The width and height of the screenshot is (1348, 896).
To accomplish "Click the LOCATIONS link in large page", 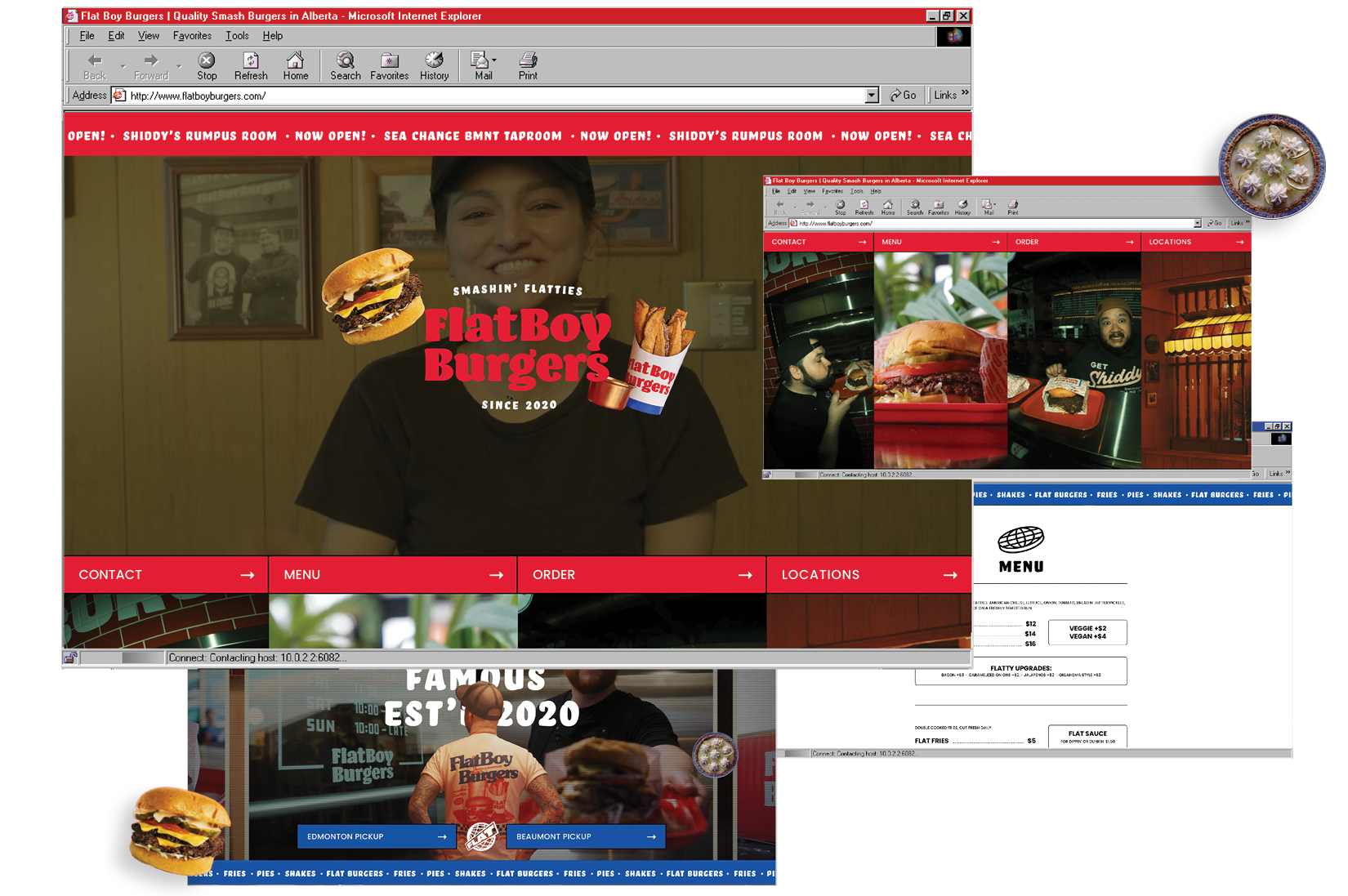I will coord(869,575).
